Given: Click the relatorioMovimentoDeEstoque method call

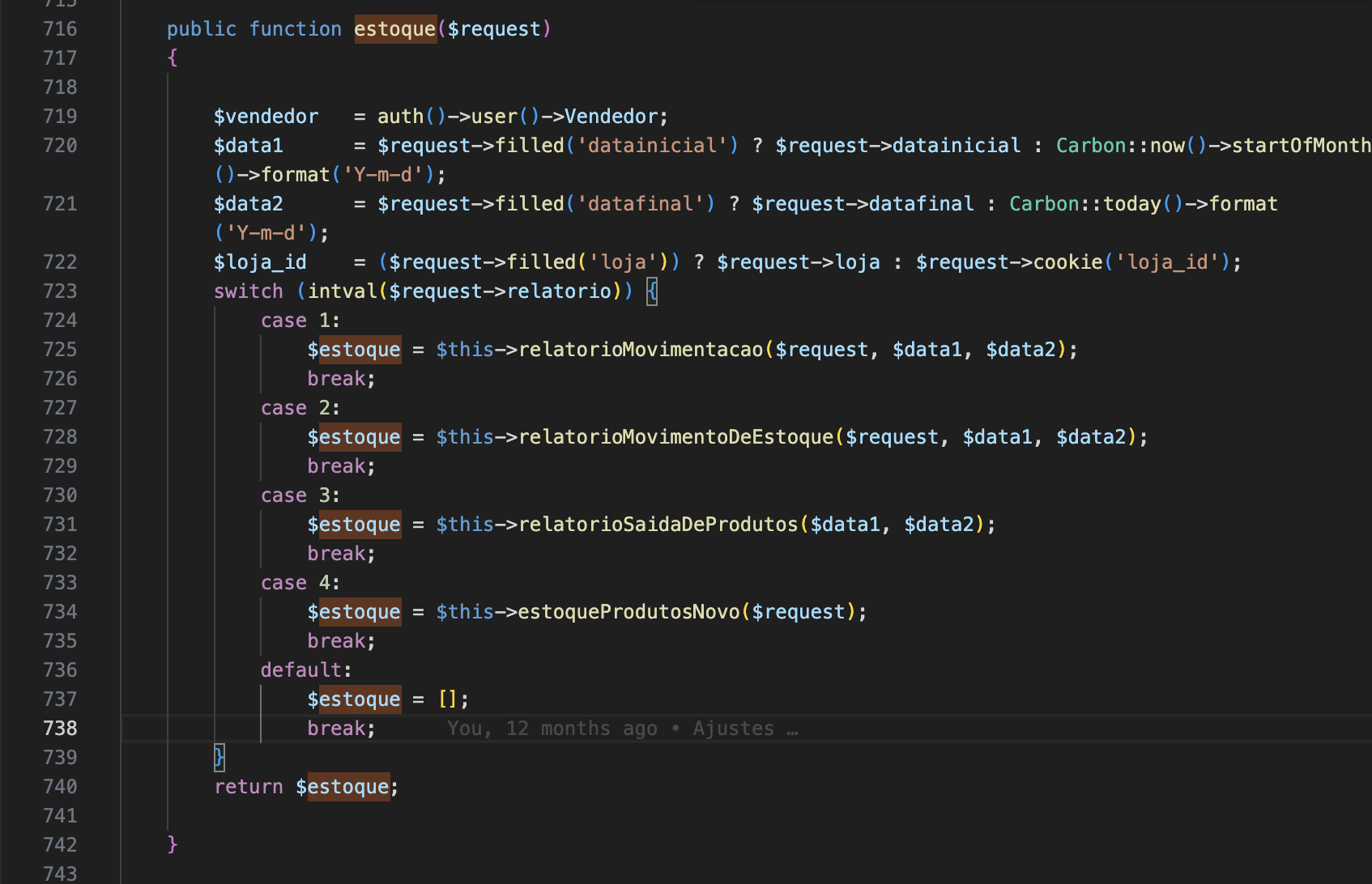Looking at the screenshot, I should (675, 437).
